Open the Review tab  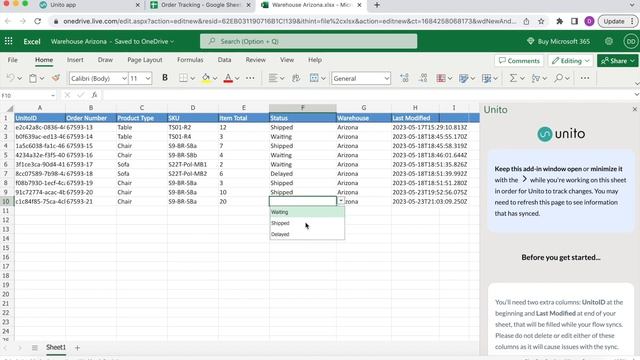coord(256,60)
